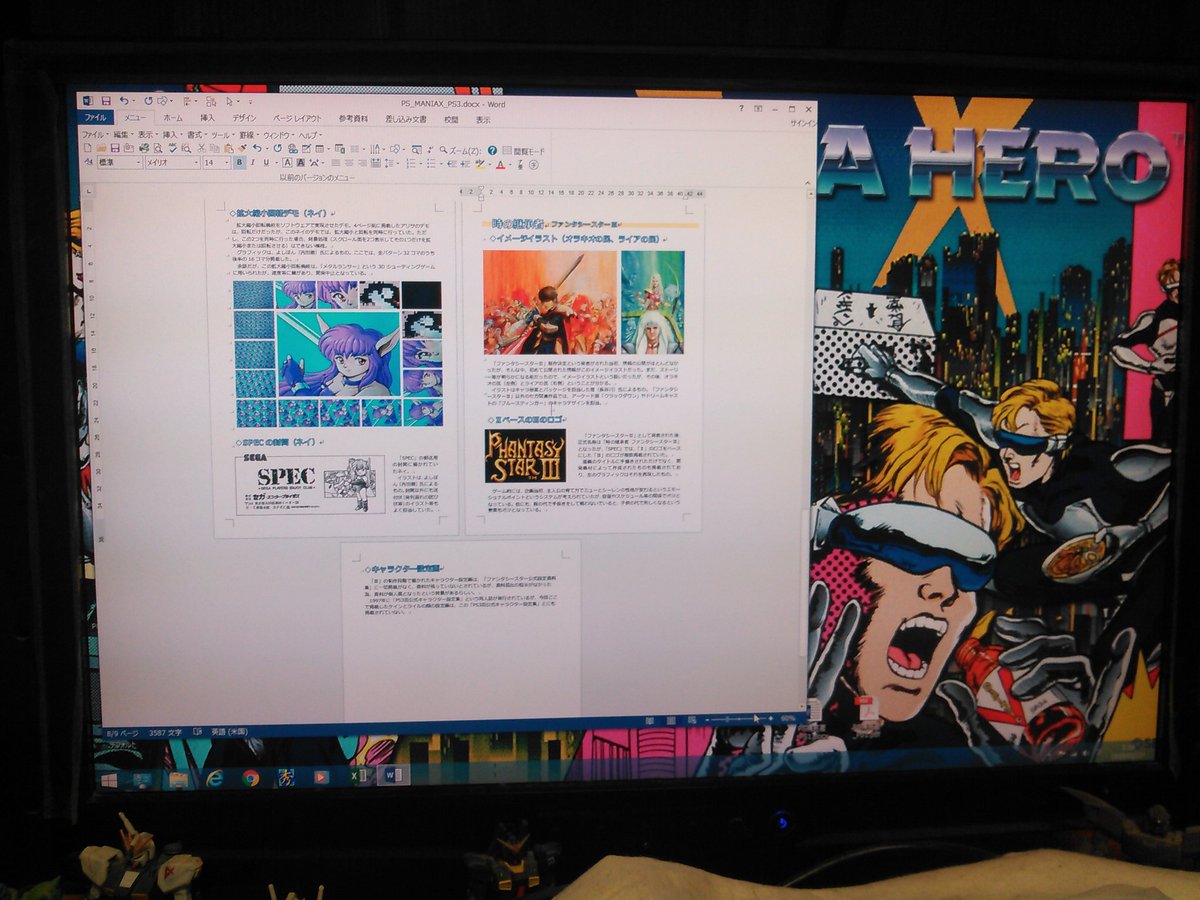The height and width of the screenshot is (900, 1200).
Task: Open classic 書式 menu dropdown
Action: (x=197, y=135)
